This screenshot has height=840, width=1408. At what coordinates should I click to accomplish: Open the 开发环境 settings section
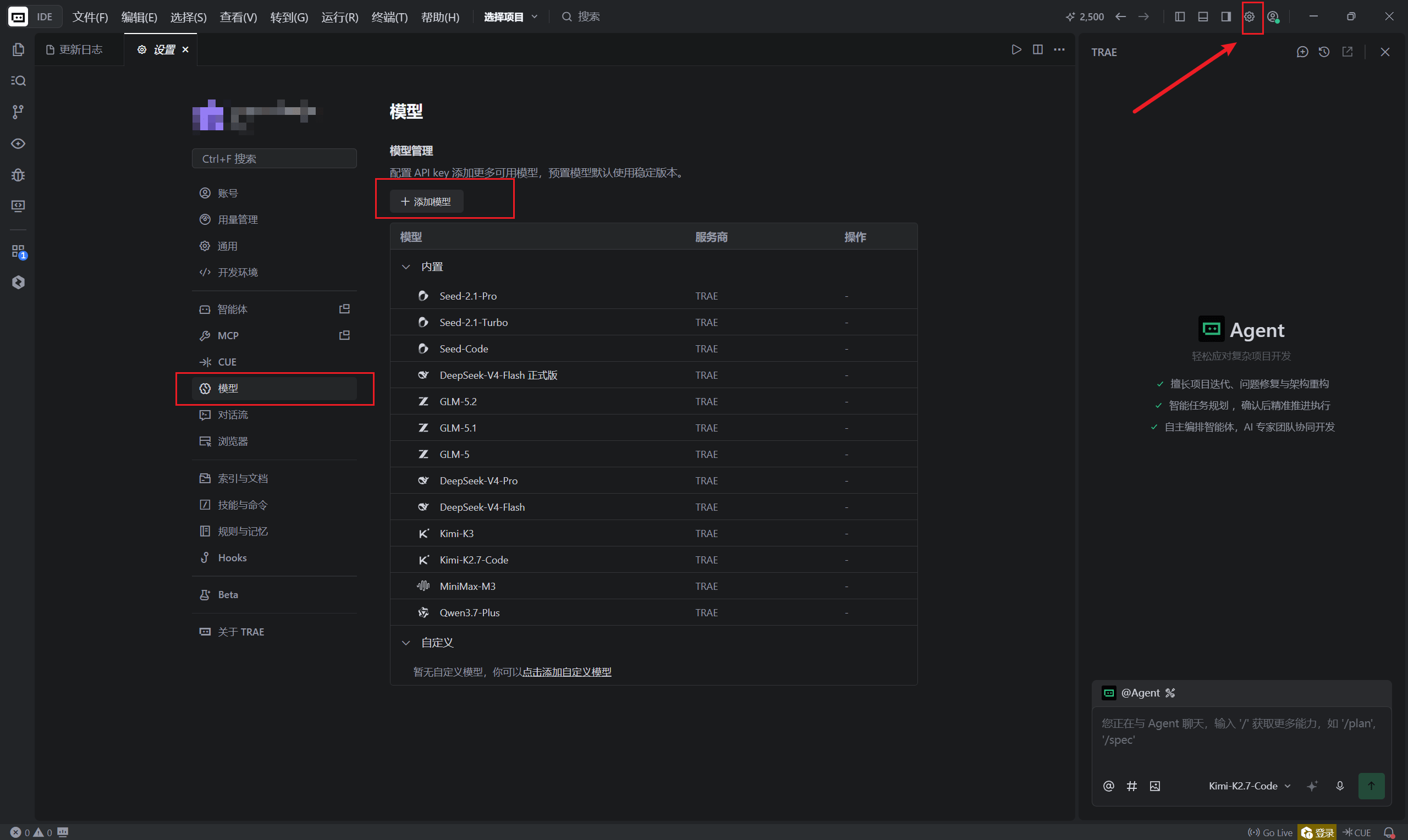point(274,272)
